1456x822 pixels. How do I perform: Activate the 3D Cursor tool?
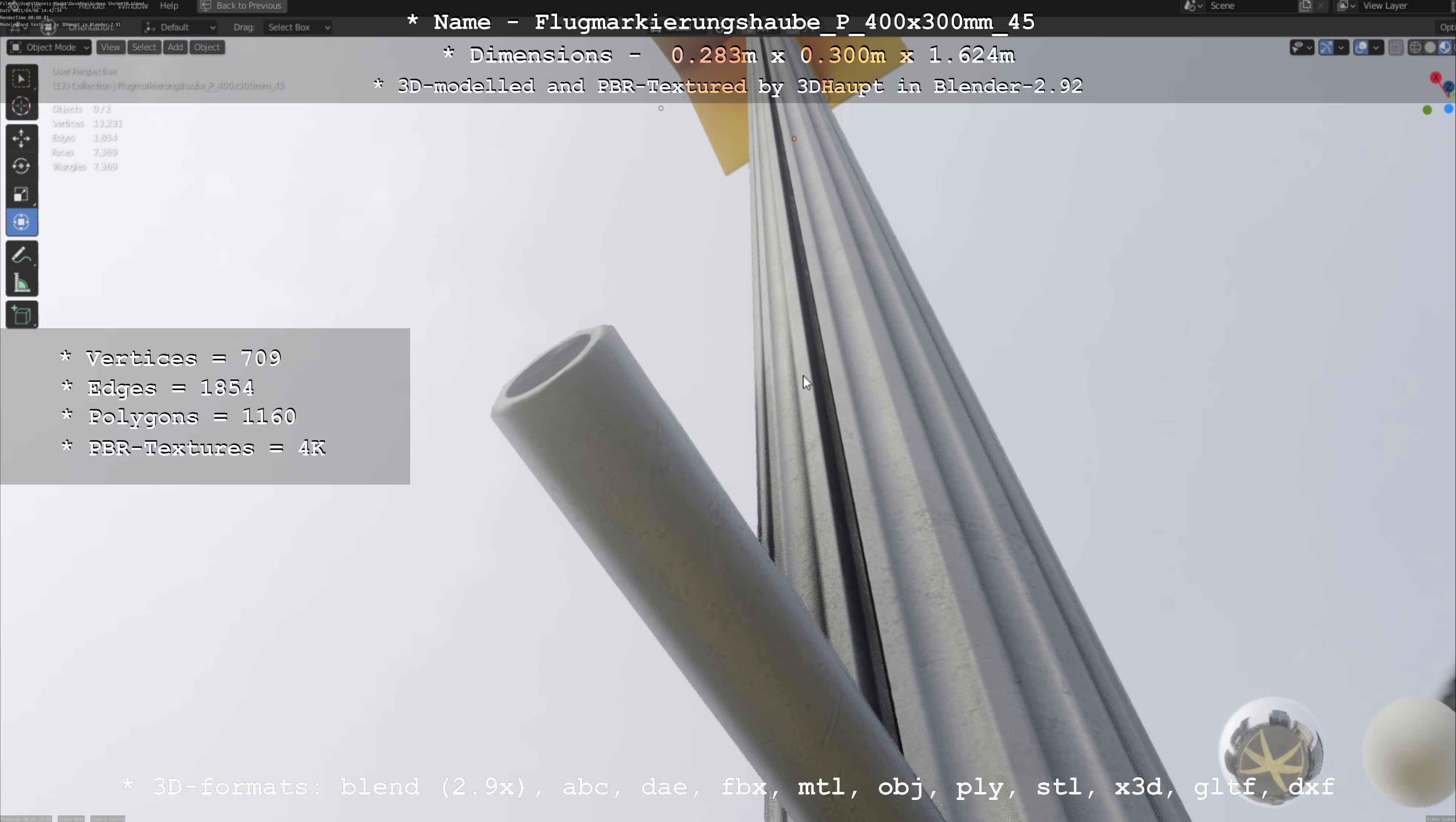[21, 106]
